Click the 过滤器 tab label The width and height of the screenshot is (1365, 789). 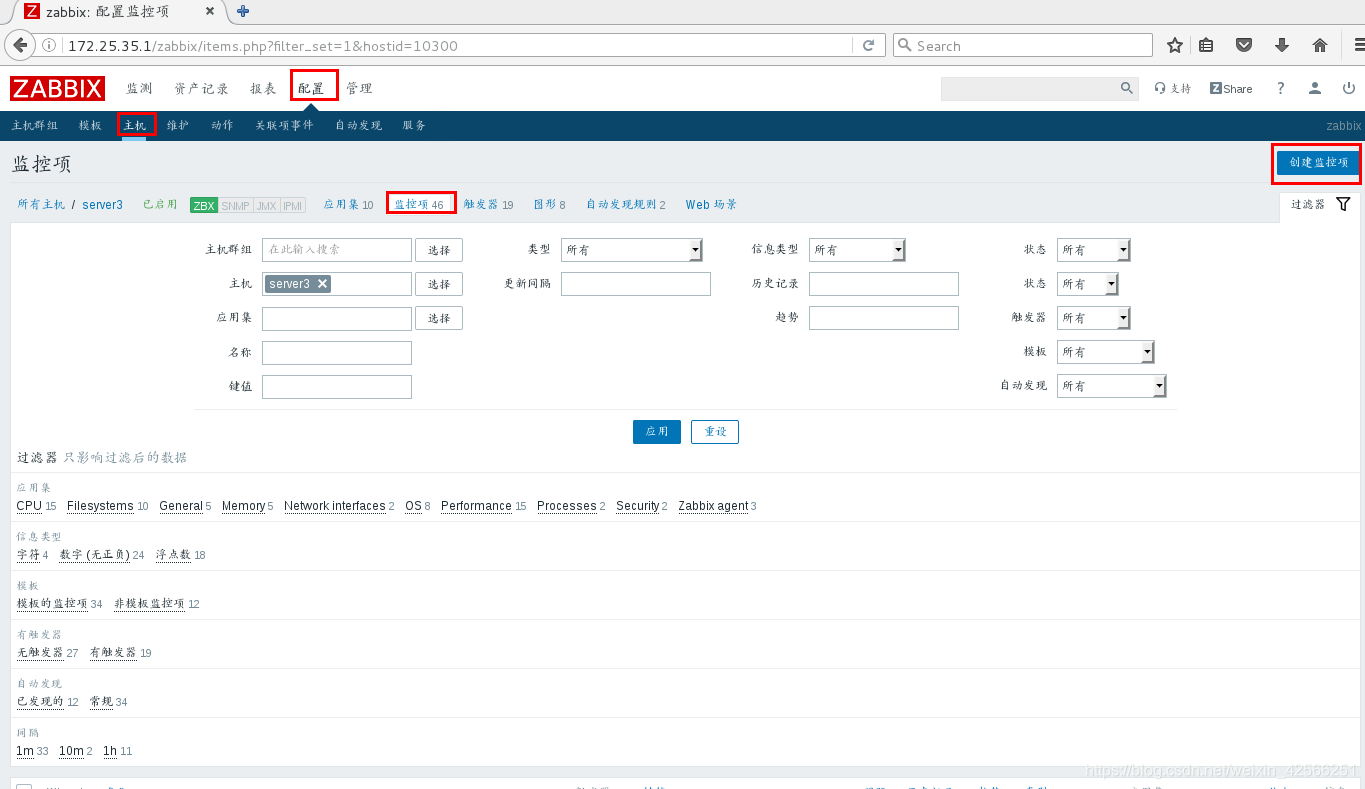[x=1308, y=204]
